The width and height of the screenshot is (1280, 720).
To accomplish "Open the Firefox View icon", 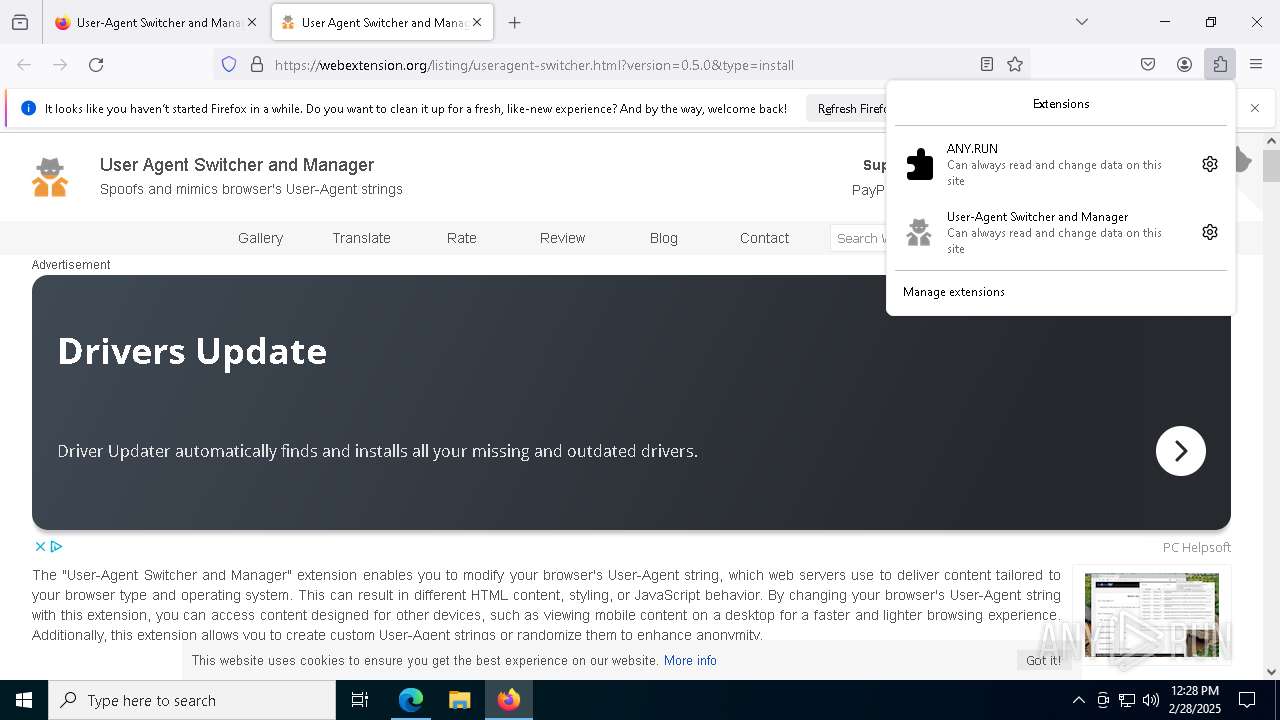I will coord(20,22).
